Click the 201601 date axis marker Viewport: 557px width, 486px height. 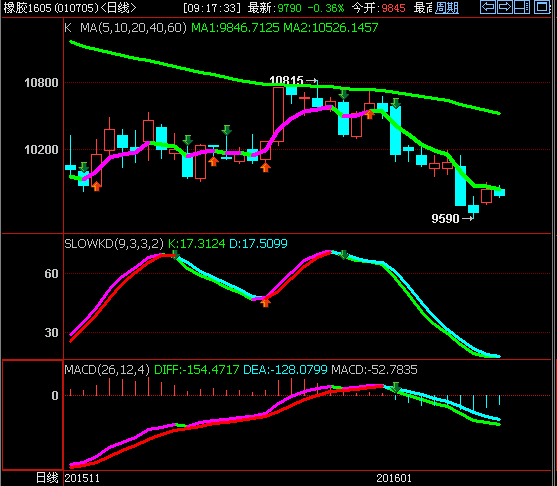tap(394, 478)
